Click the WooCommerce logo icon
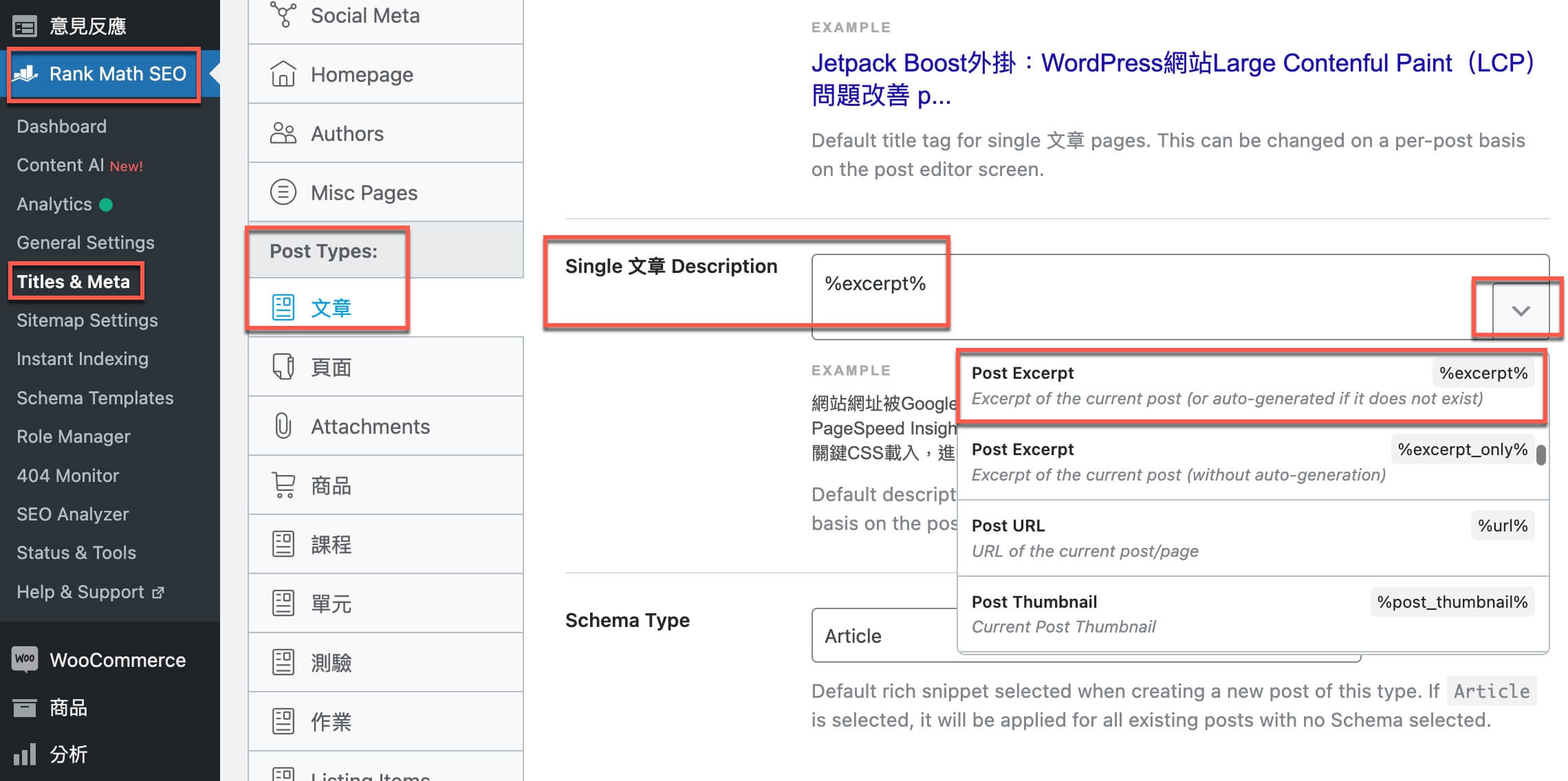 coord(25,659)
